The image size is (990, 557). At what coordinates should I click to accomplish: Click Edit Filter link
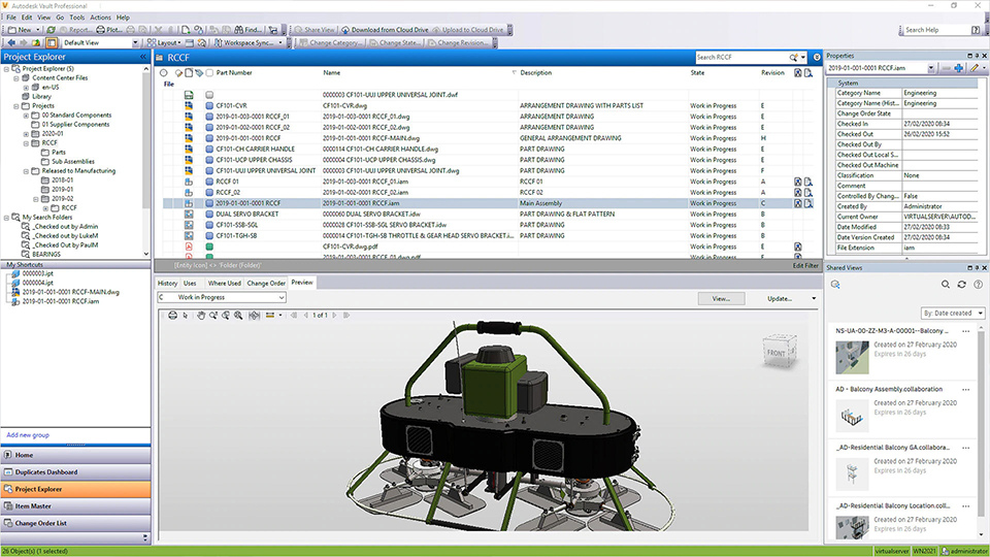tap(806, 266)
